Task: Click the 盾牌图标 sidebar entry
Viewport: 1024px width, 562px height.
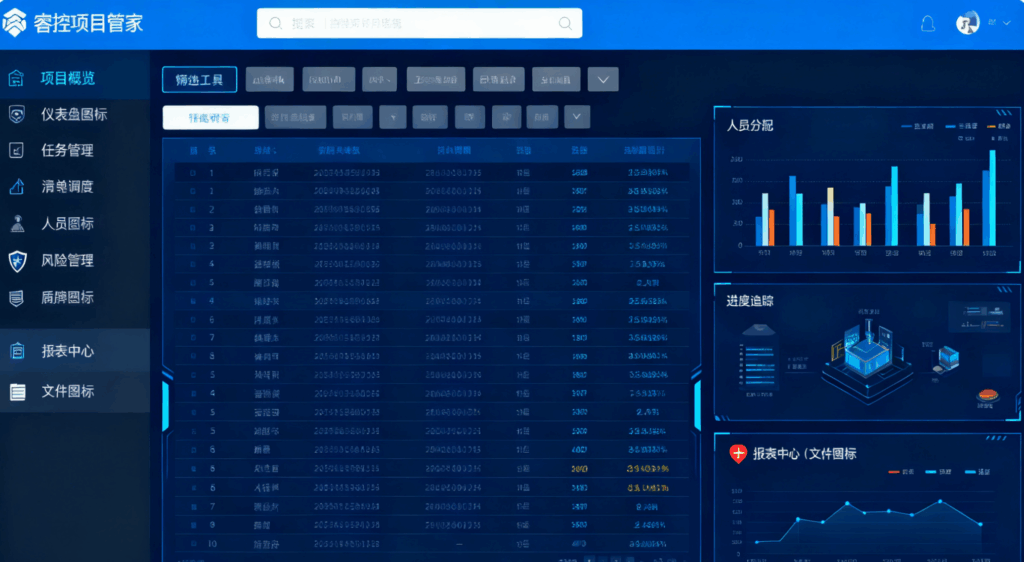Action: (x=67, y=297)
